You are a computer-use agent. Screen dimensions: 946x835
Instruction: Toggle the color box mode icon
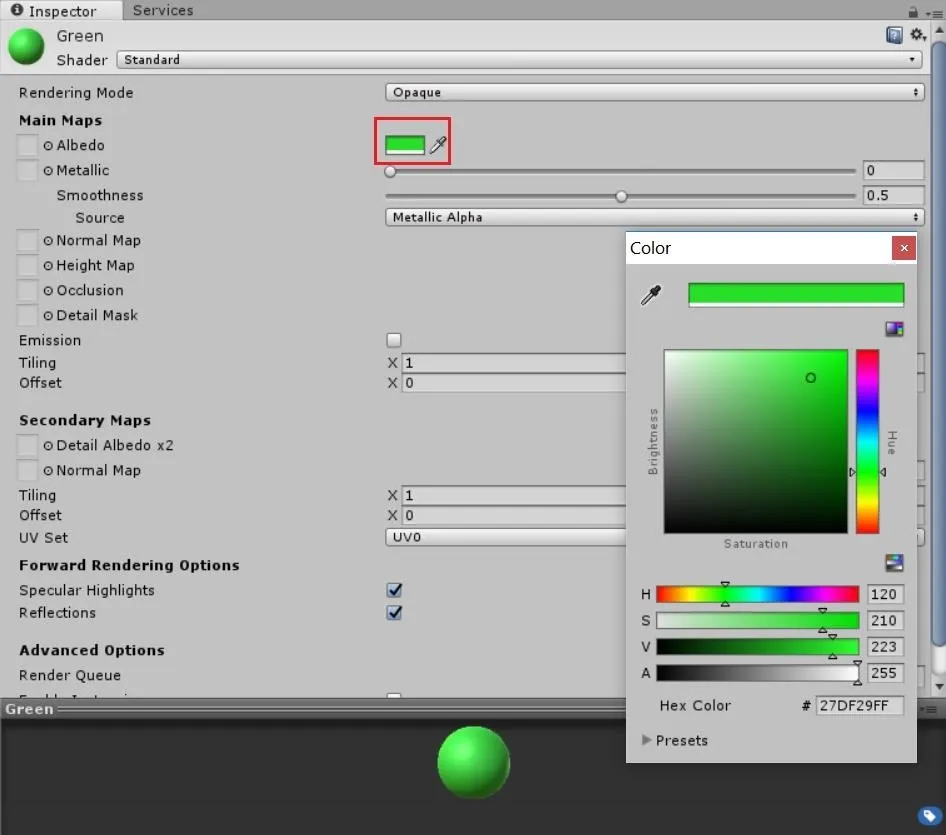pos(894,329)
